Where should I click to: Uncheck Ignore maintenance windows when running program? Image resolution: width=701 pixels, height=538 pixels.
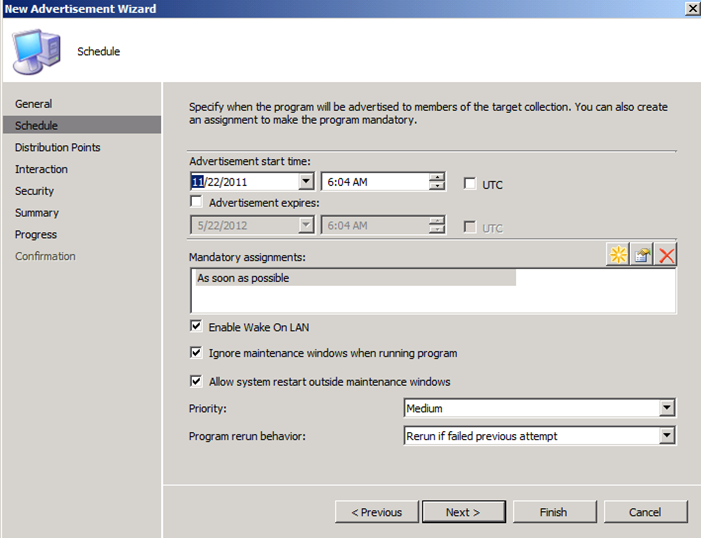196,352
